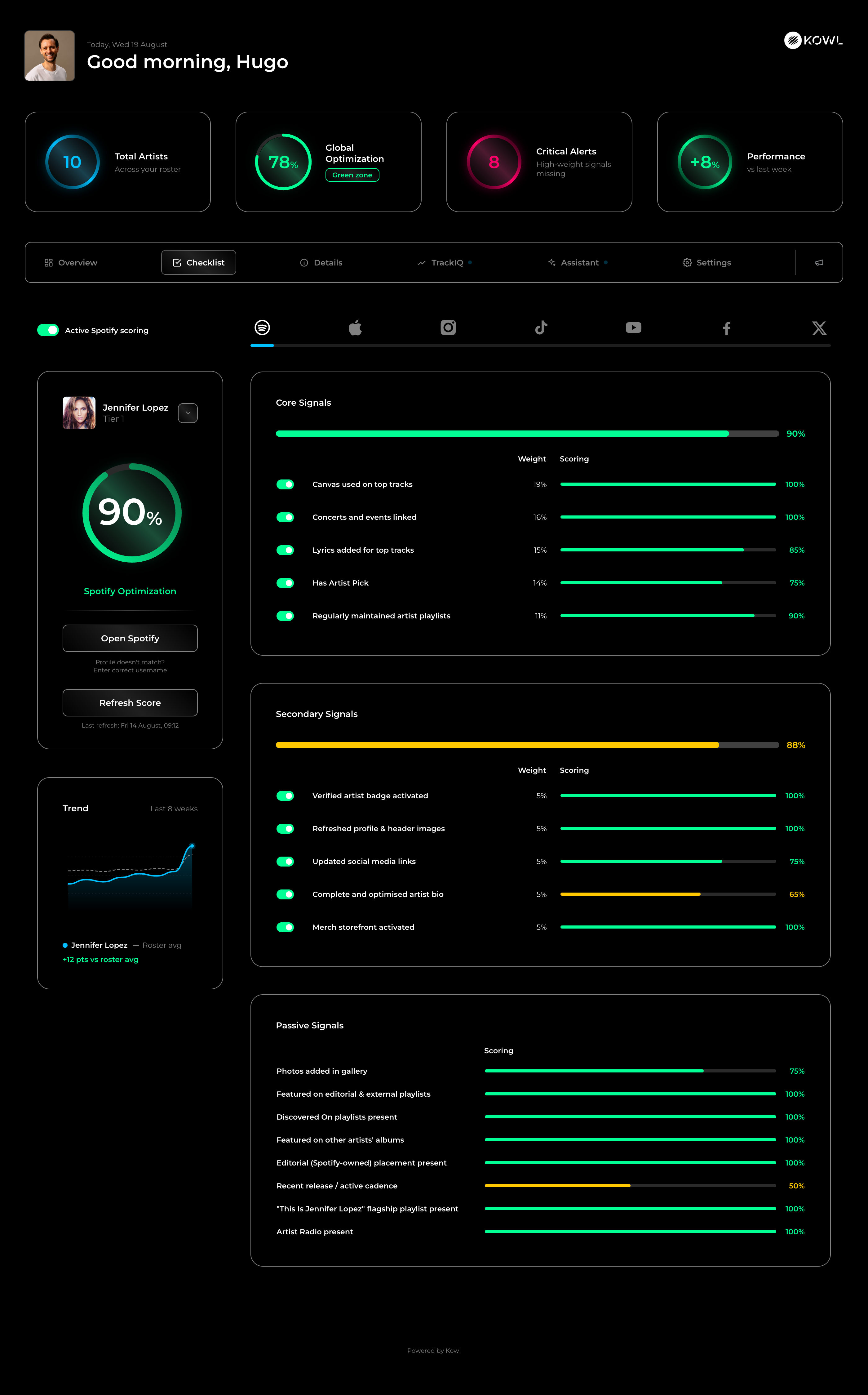Image resolution: width=868 pixels, height=1395 pixels.
Task: Expand the Jennifer Lopez artist dropdown
Action: pyautogui.click(x=188, y=413)
